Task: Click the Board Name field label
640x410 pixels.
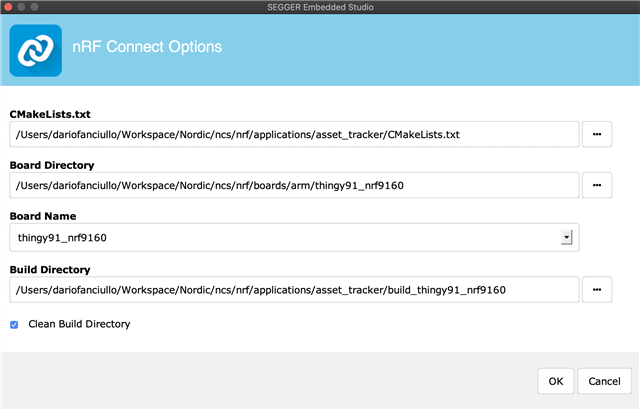Action: pyautogui.click(x=43, y=216)
